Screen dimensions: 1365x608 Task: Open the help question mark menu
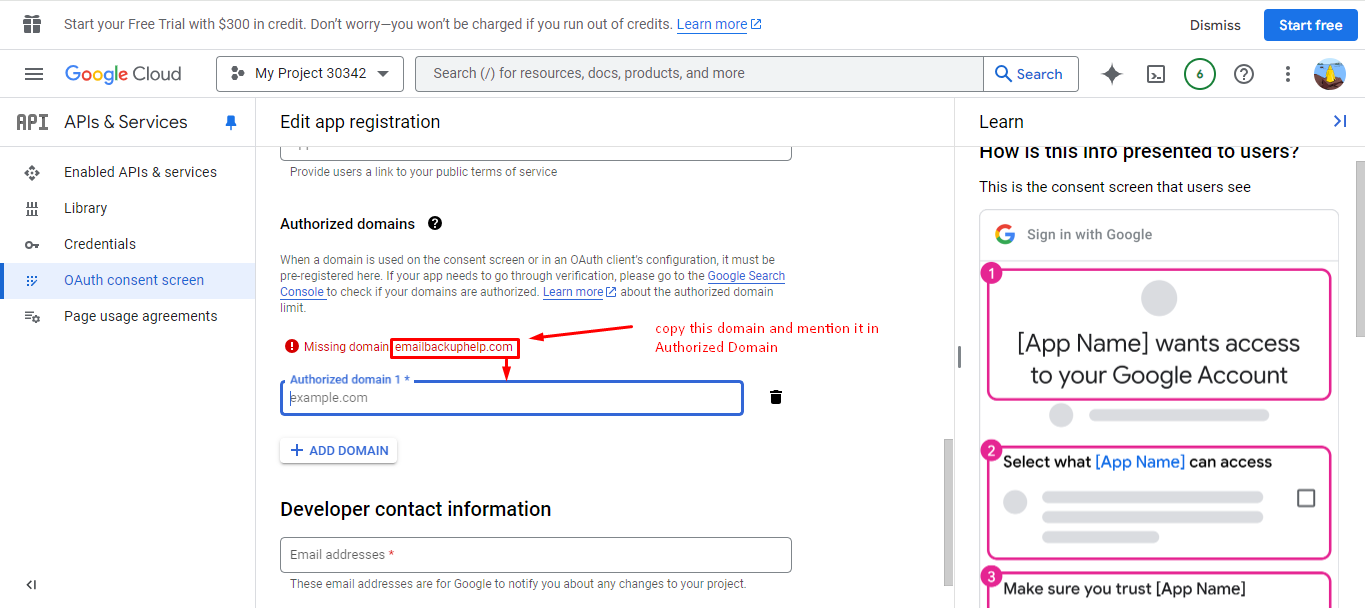click(x=1244, y=74)
